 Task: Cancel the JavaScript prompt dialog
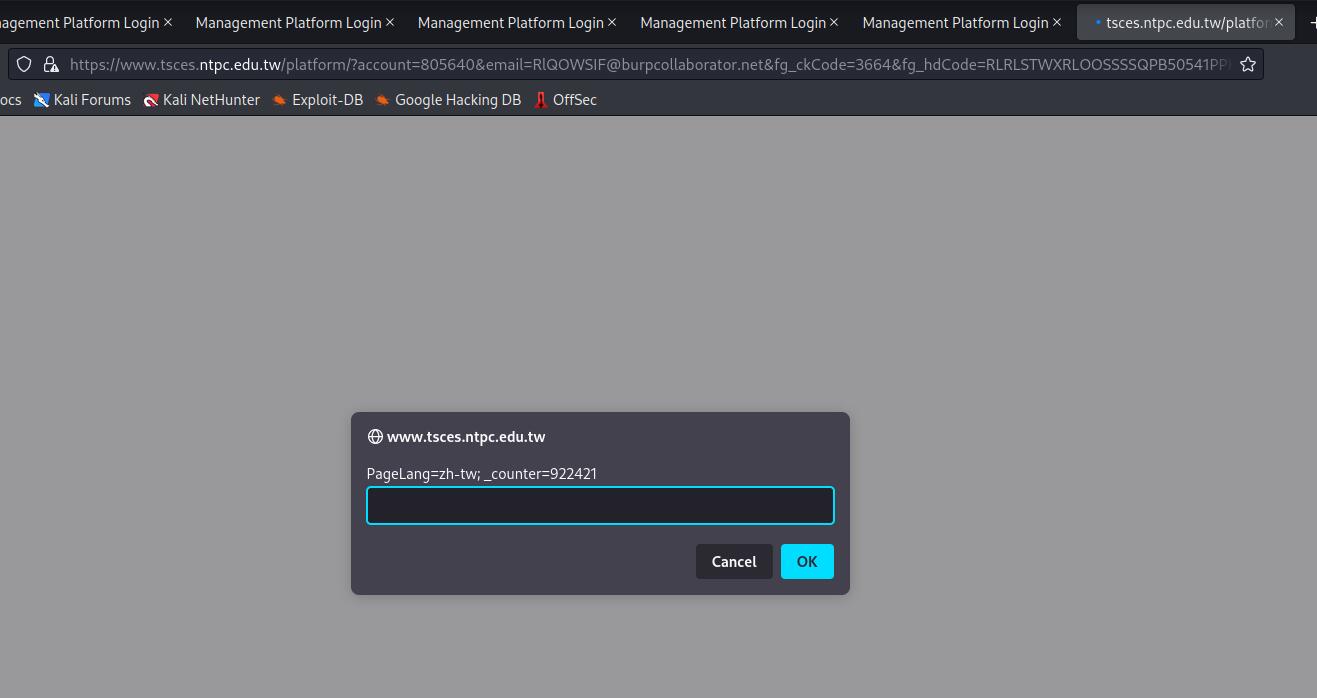pyautogui.click(x=734, y=561)
